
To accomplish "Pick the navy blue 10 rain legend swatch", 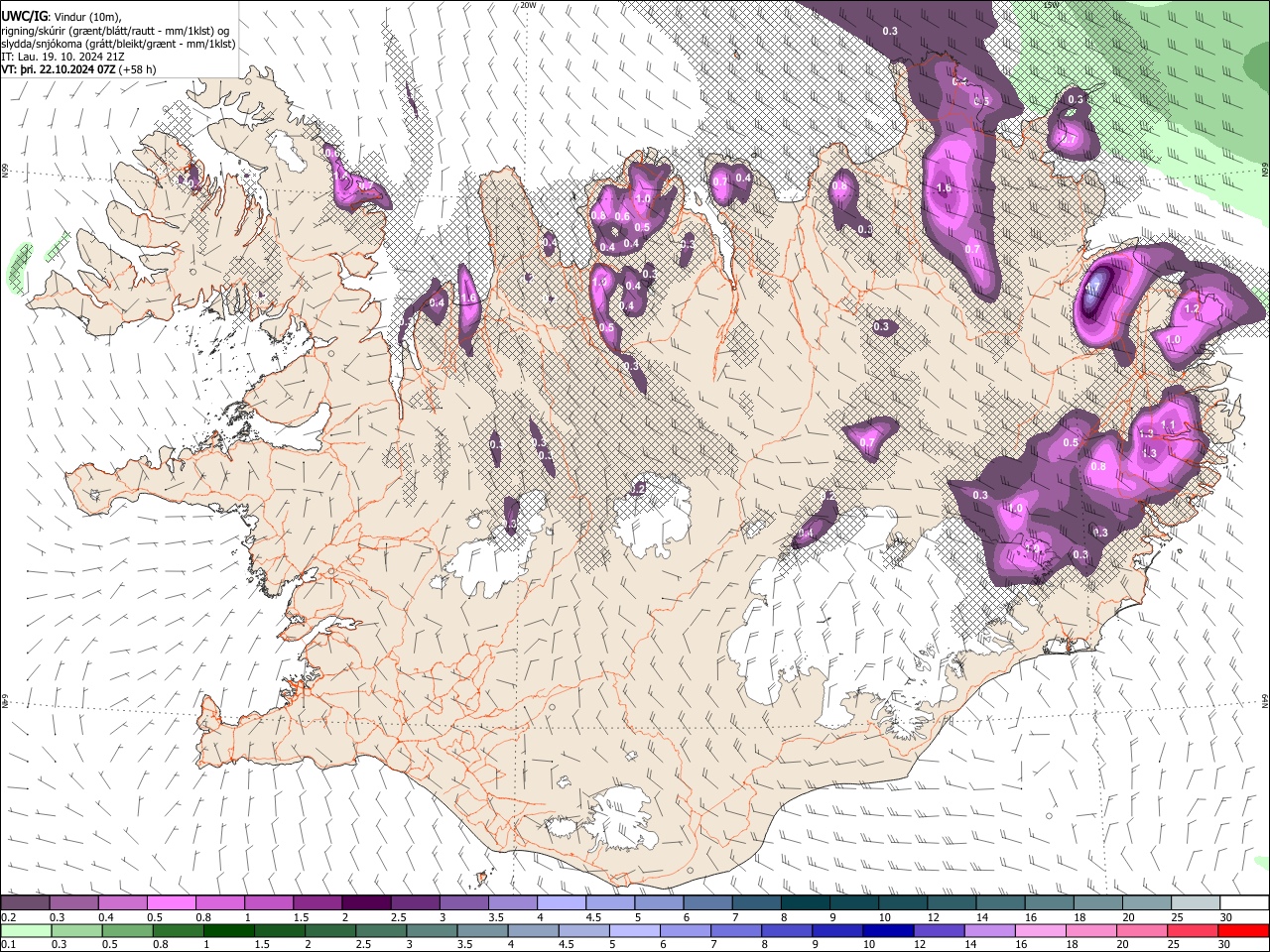I will click(x=887, y=931).
